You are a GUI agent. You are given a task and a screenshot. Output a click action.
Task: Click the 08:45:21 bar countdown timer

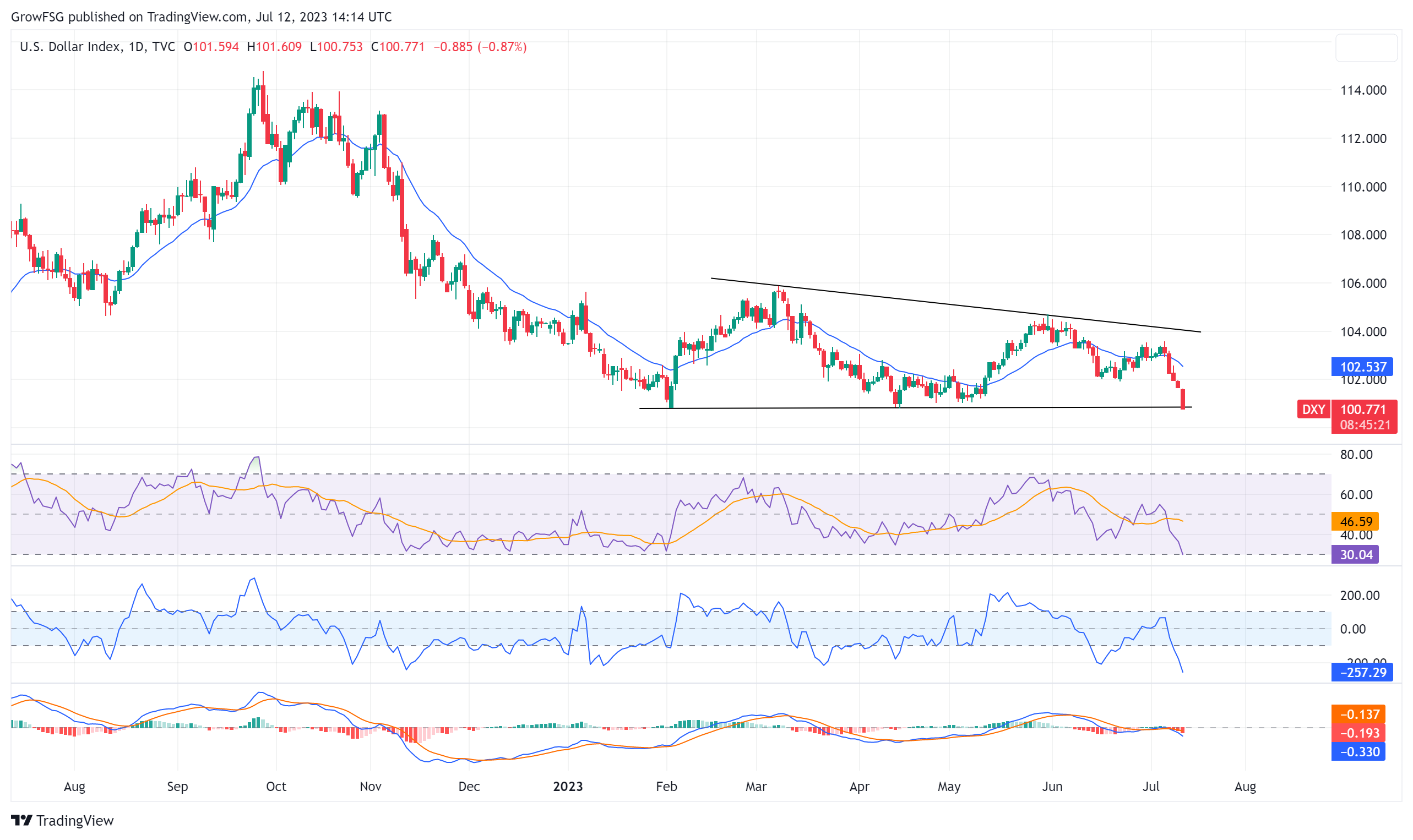click(x=1365, y=425)
